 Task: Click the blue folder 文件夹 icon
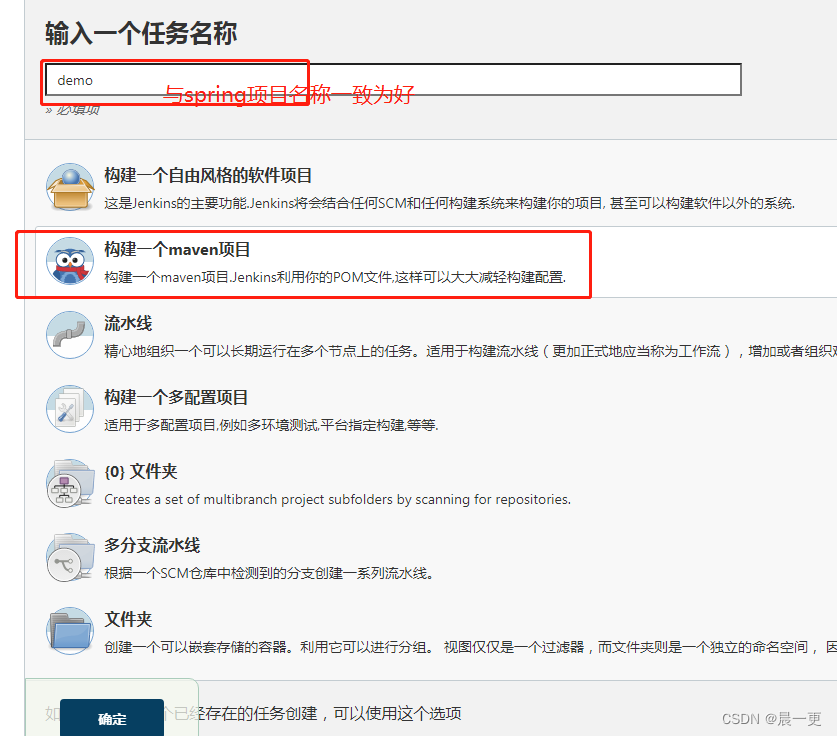70,631
